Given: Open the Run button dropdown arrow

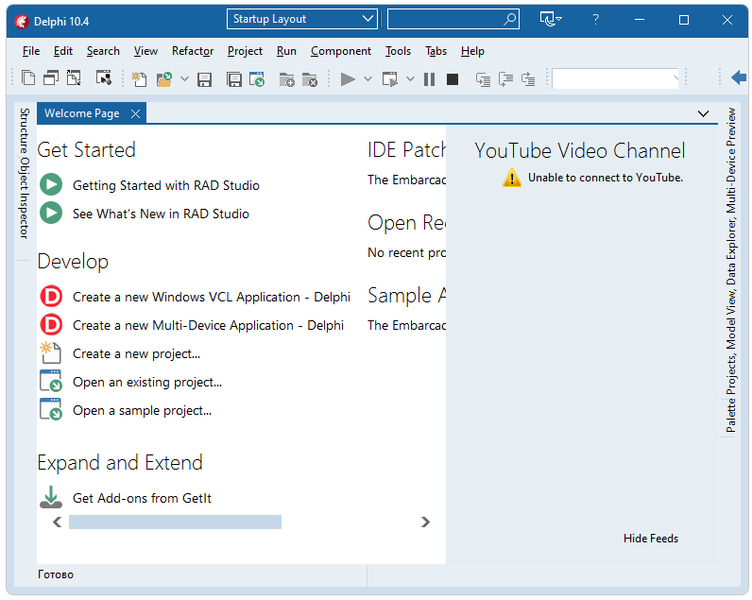Looking at the screenshot, I should tap(368, 79).
